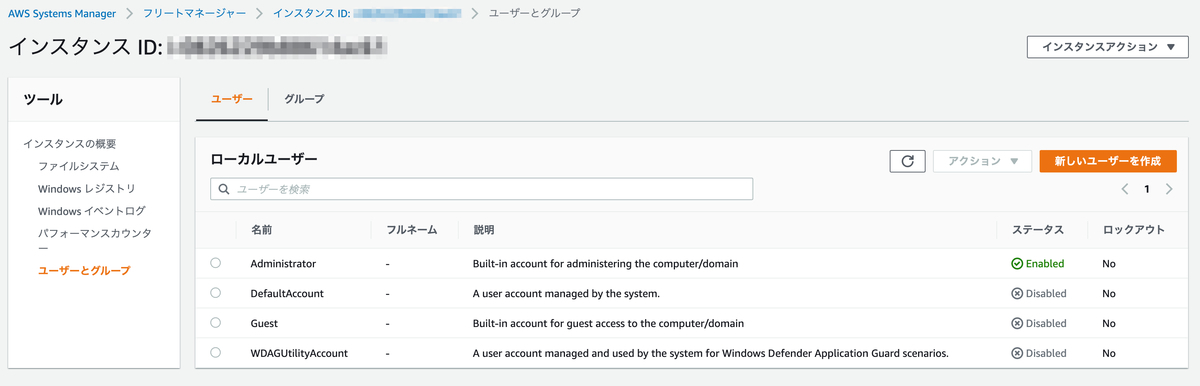Switch to the グループ tab
Image resolution: width=1200 pixels, height=386 pixels.
(x=304, y=99)
